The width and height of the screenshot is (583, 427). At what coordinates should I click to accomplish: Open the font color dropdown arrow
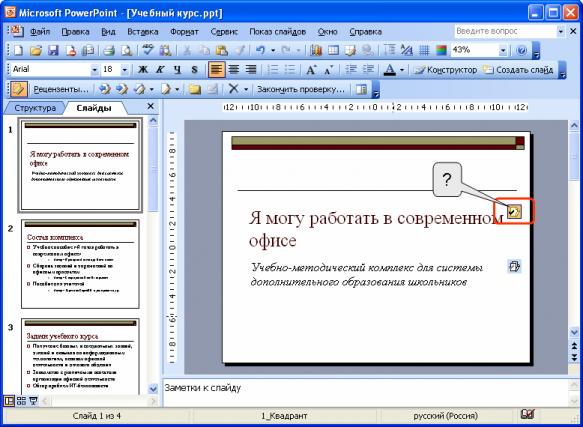[402, 70]
